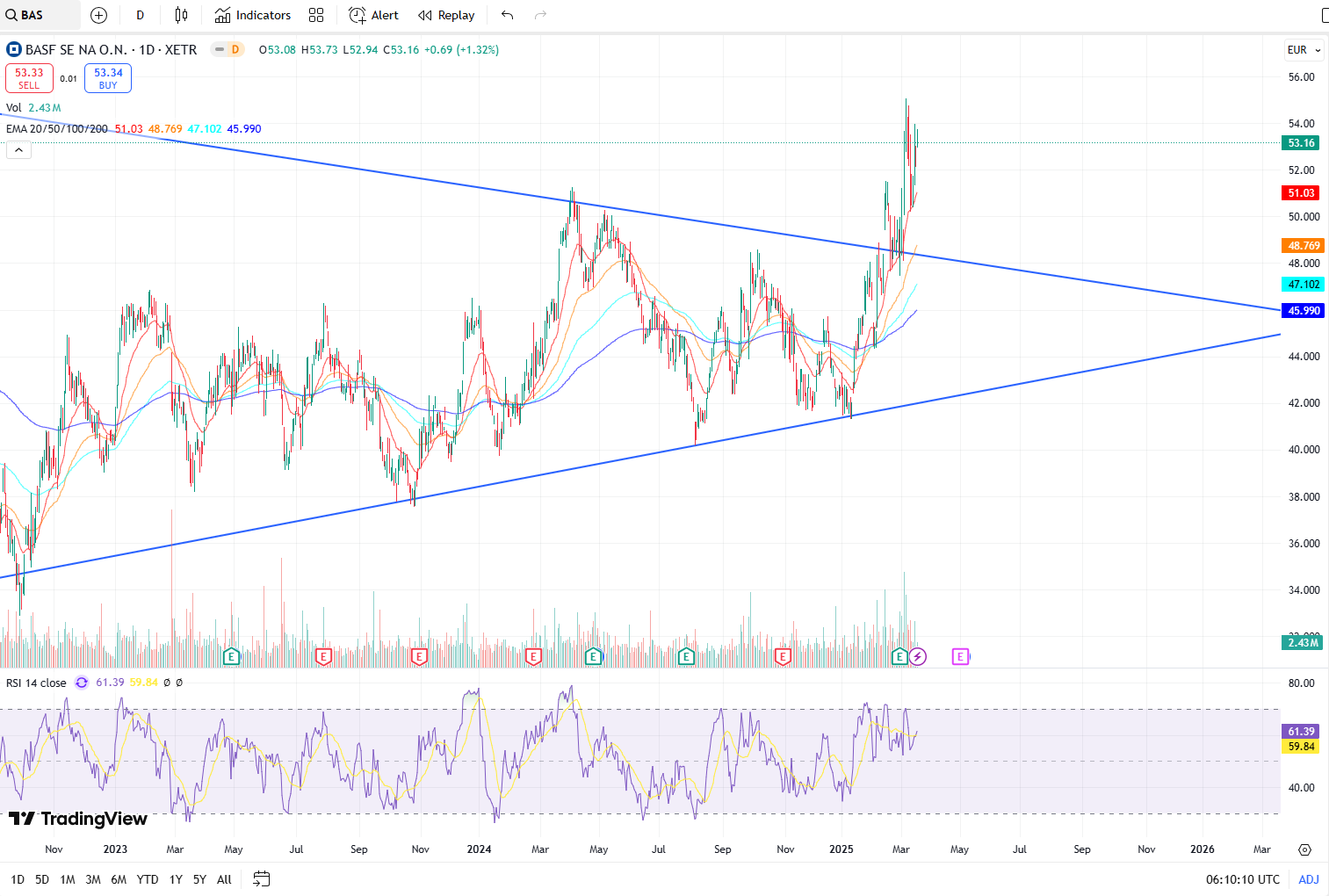
Task: Add symbol to compare with plus icon
Action: point(99,15)
